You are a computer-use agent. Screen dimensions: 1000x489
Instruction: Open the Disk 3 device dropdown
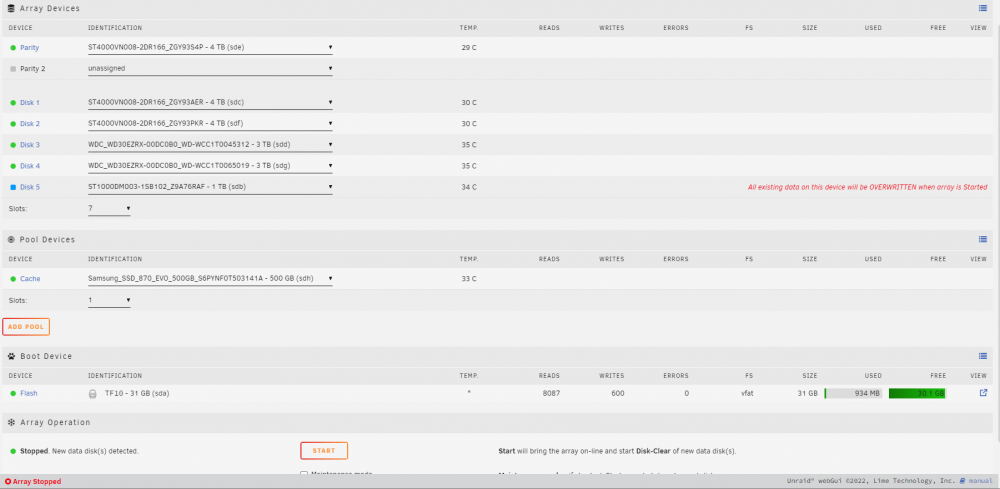[210, 144]
